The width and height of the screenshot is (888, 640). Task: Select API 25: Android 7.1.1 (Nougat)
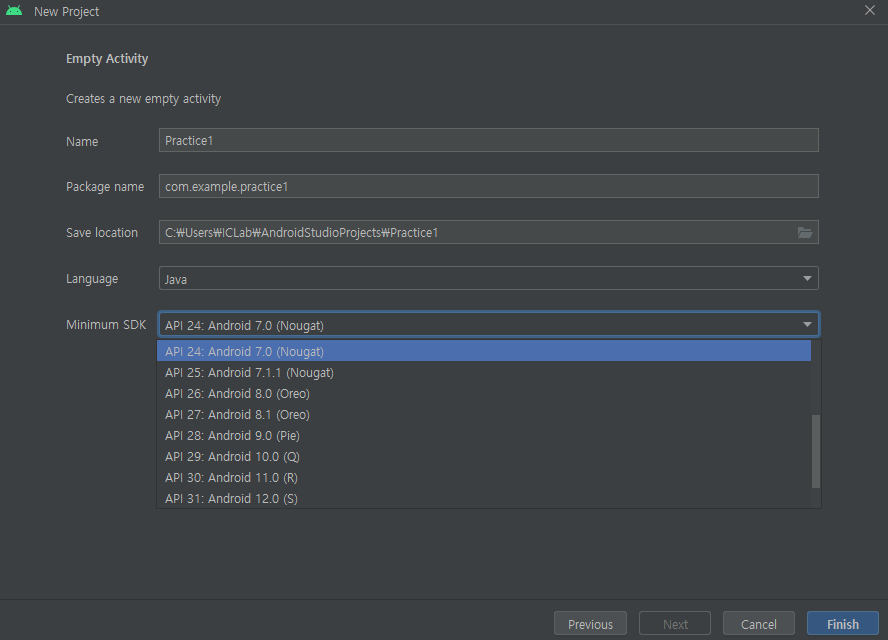point(484,372)
